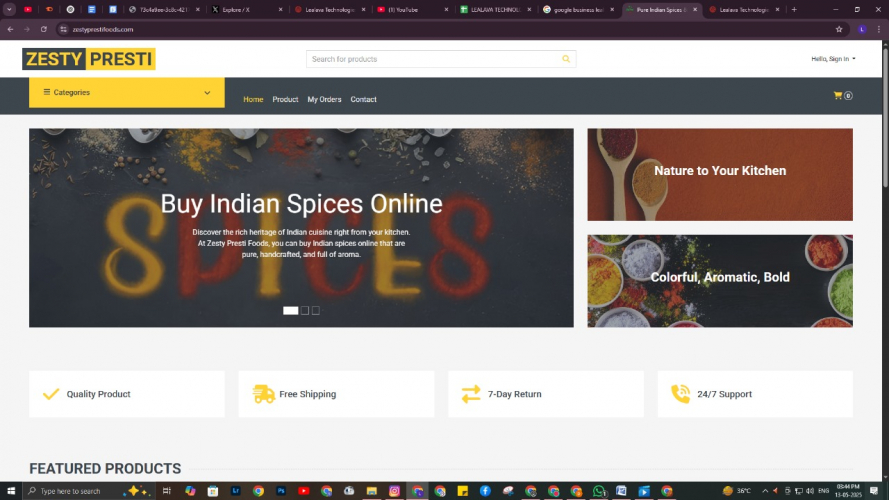This screenshot has height=500, width=889.
Task: Open the Colorful, Aromatic, Bold banner
Action: (x=720, y=281)
